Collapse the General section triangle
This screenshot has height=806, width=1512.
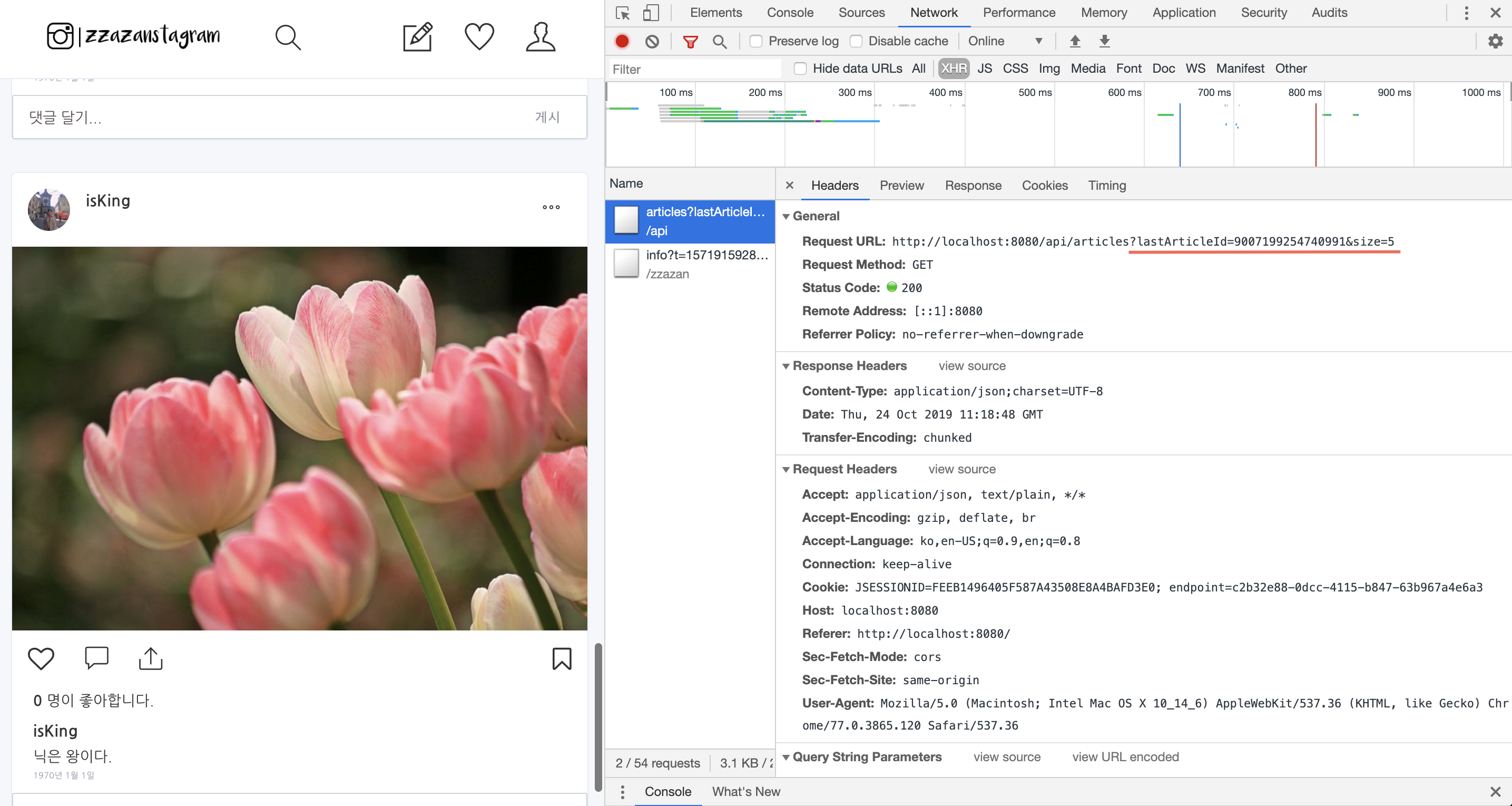point(786,216)
